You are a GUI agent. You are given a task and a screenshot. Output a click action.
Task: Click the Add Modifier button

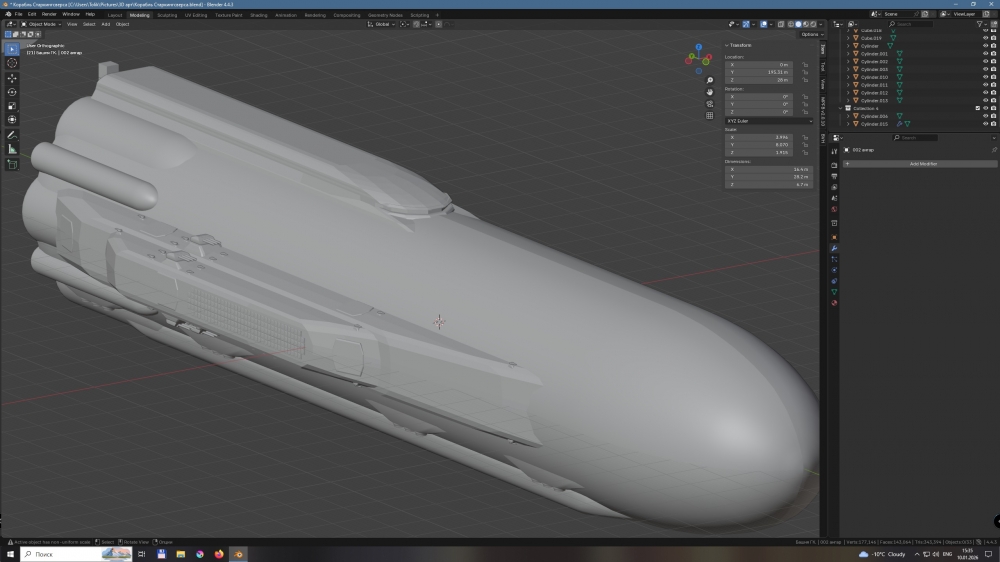pos(920,163)
